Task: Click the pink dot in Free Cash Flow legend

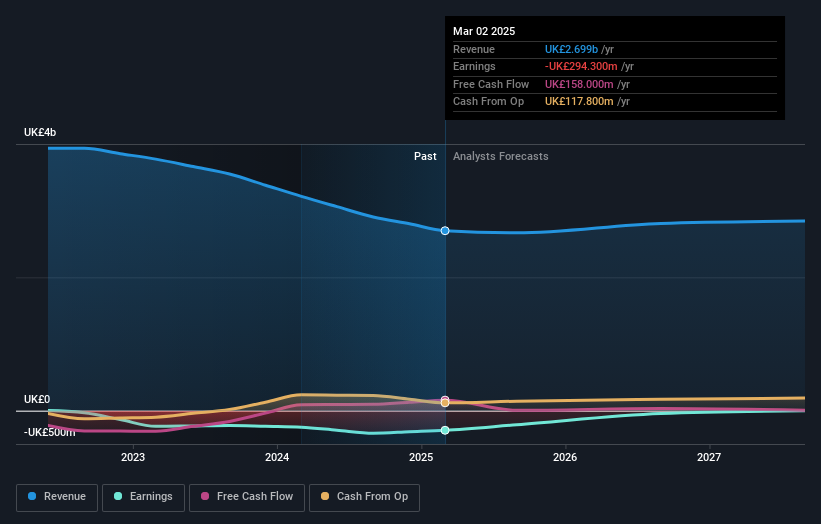Action: [205, 496]
